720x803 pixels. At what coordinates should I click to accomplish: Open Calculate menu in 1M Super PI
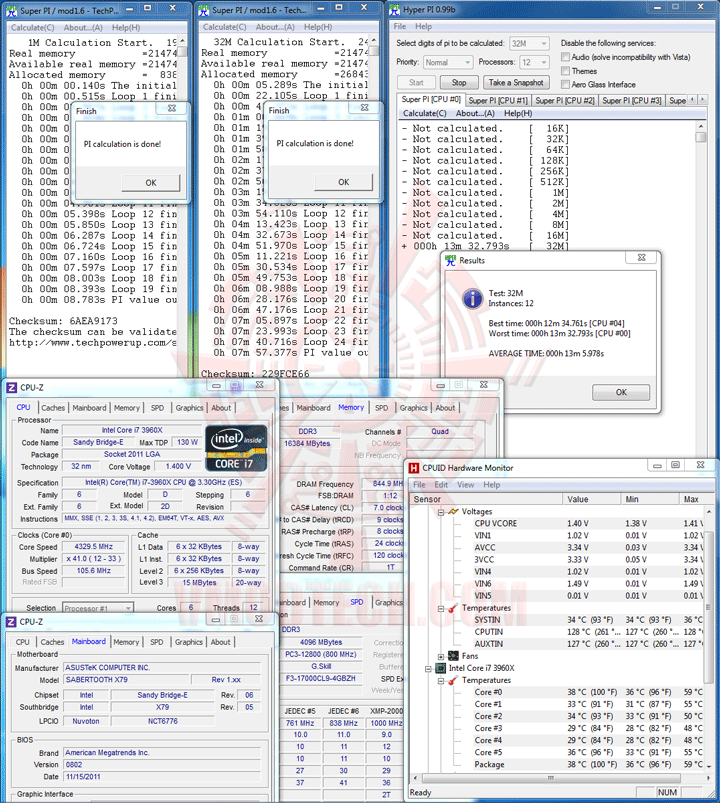(x=32, y=28)
